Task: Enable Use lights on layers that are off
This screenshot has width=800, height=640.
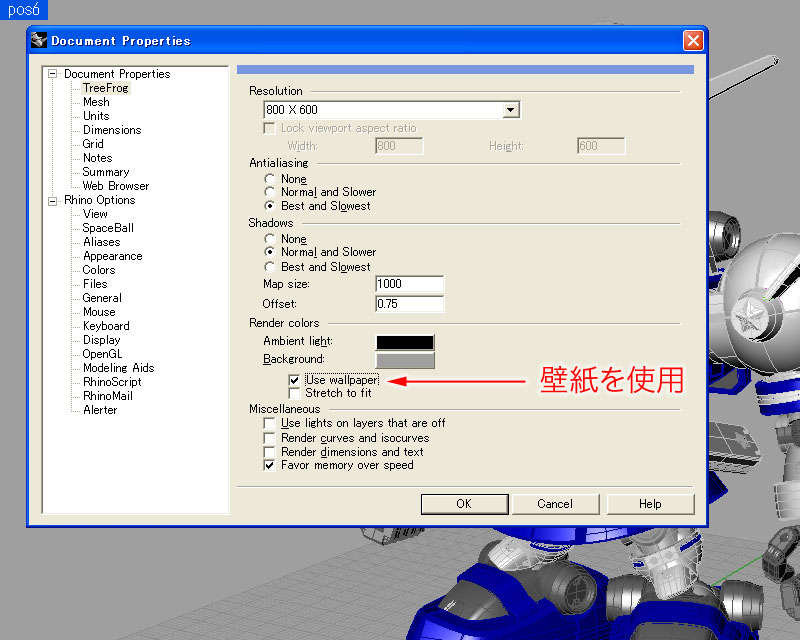Action: coord(269,423)
